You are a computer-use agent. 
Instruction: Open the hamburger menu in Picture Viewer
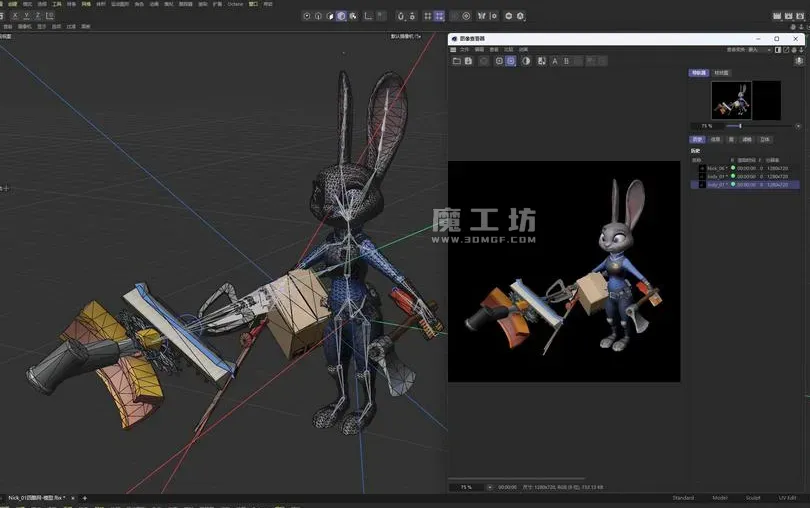[x=455, y=49]
